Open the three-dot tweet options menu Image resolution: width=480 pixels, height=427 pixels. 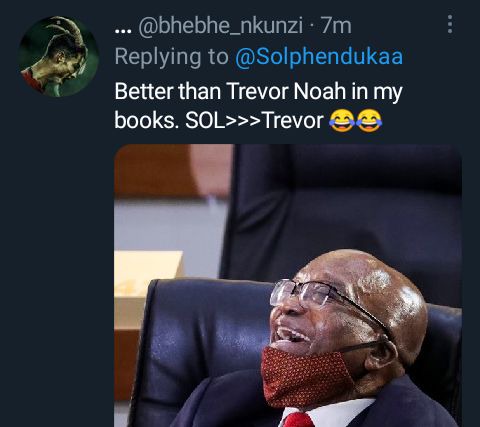[x=450, y=24]
